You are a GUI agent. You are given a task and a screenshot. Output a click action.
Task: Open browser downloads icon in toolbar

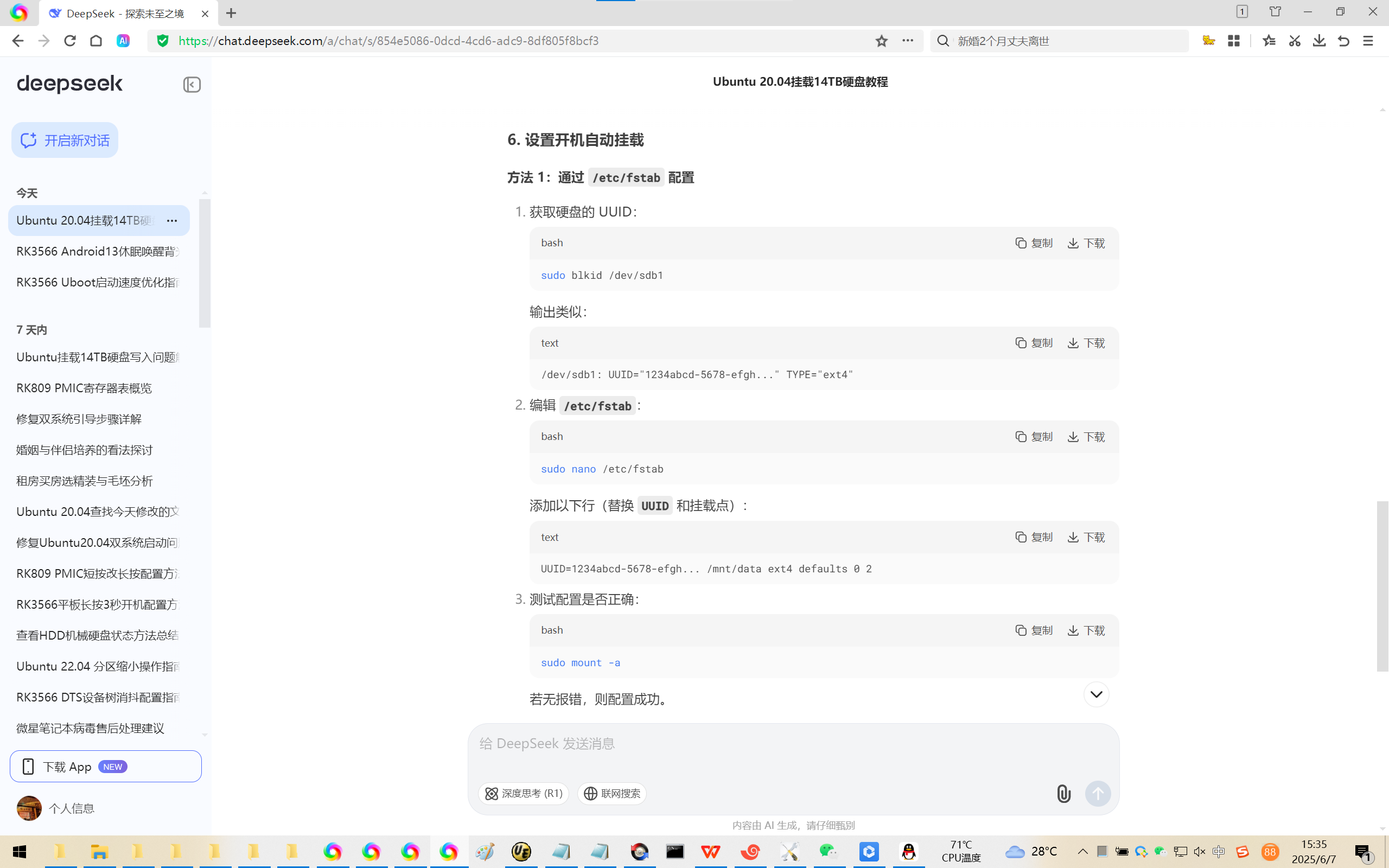click(1319, 41)
